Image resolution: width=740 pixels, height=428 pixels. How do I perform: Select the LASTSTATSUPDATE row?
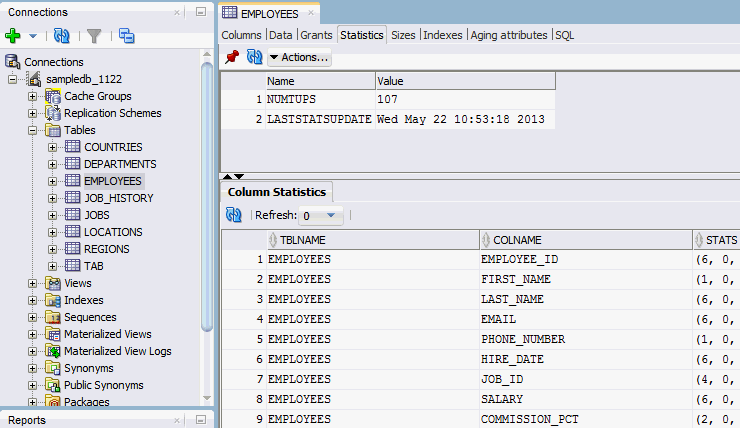tap(388, 119)
